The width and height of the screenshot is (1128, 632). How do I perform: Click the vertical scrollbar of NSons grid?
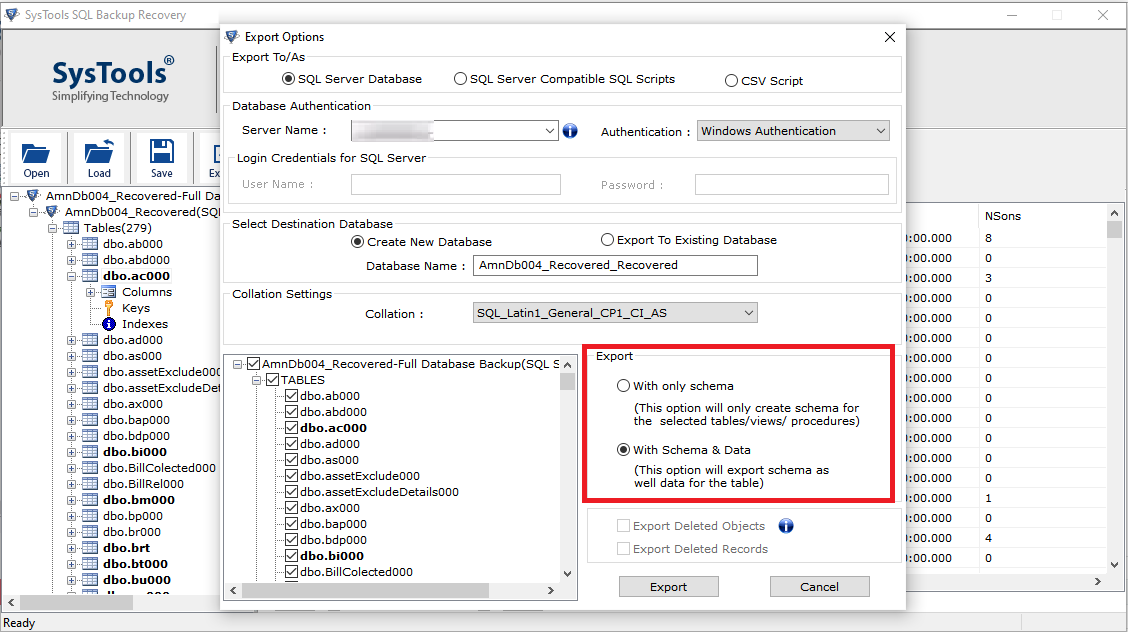[1114, 389]
